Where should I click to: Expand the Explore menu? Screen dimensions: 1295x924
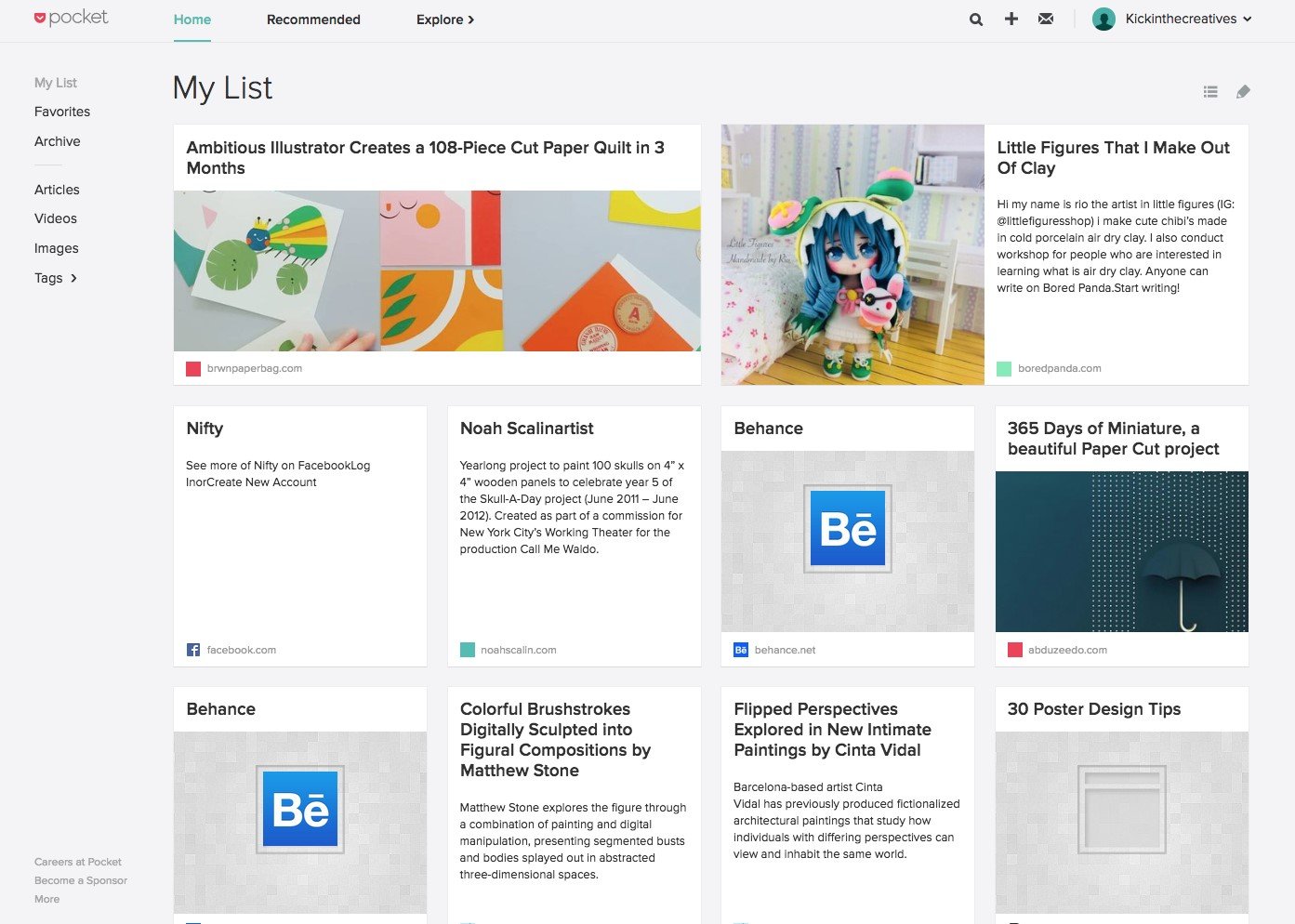(x=445, y=20)
